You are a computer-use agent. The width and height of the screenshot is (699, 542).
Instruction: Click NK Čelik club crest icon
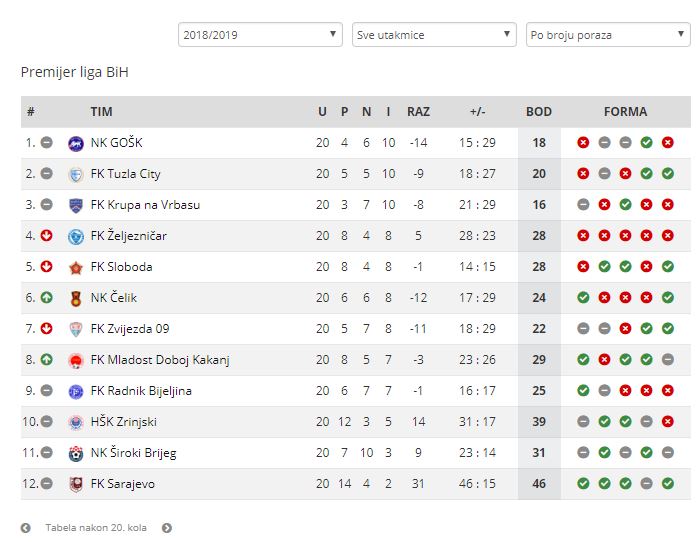(76, 298)
